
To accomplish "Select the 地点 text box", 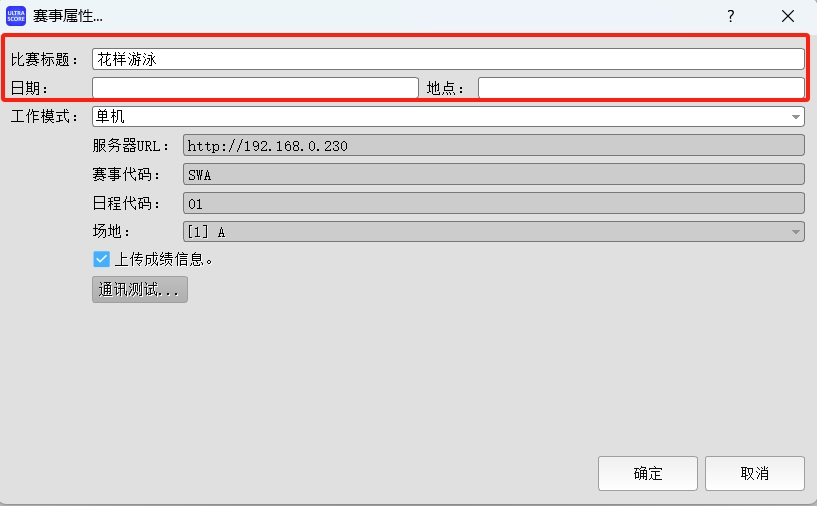I will [x=640, y=88].
